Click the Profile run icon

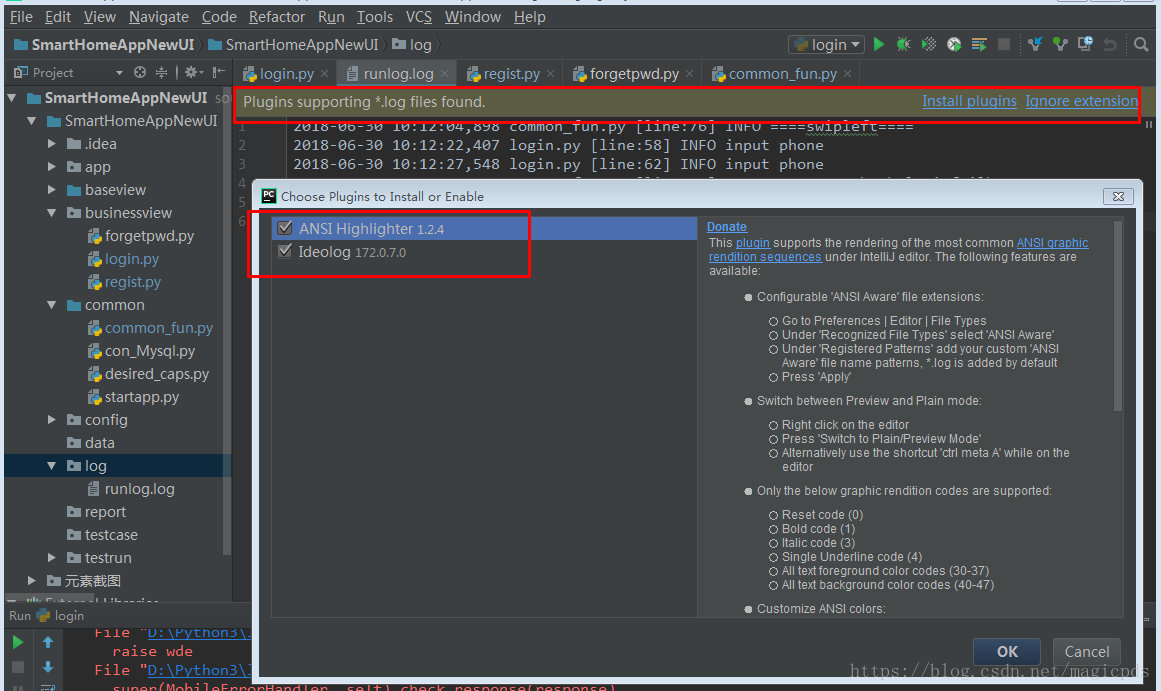[954, 44]
